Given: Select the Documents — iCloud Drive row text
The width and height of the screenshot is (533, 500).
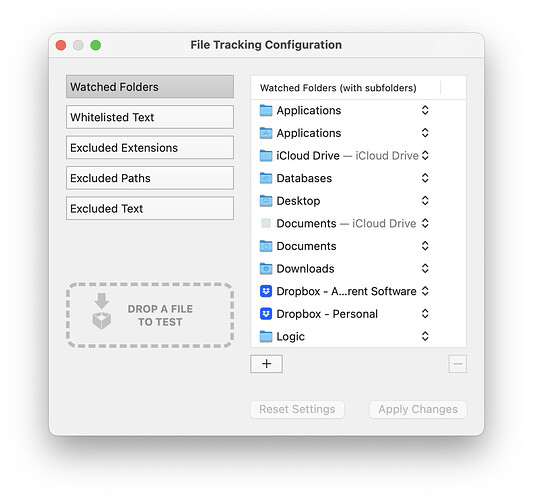Looking at the screenshot, I should [x=346, y=223].
